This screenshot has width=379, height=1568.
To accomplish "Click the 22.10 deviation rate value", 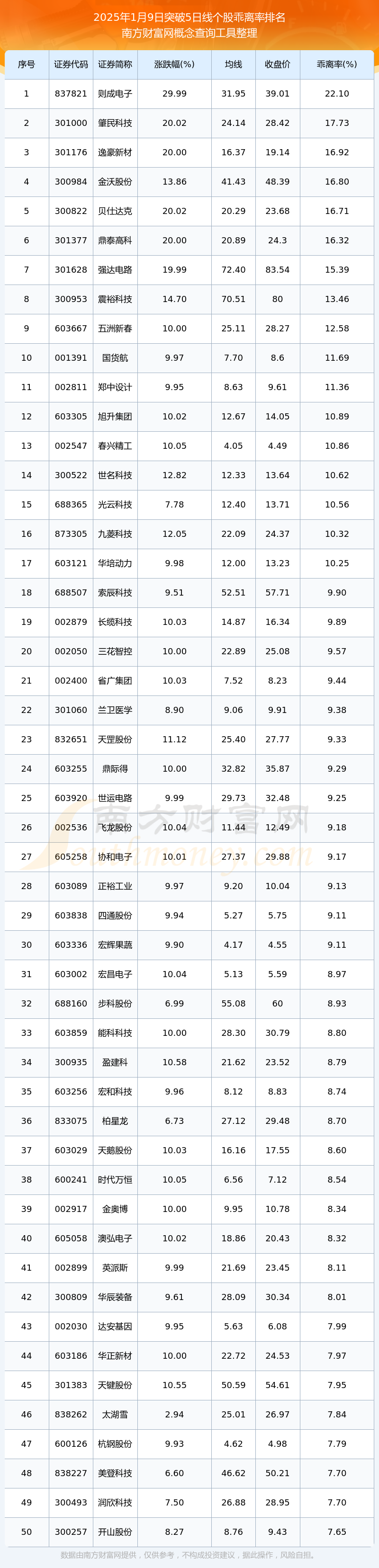I will click(x=337, y=94).
